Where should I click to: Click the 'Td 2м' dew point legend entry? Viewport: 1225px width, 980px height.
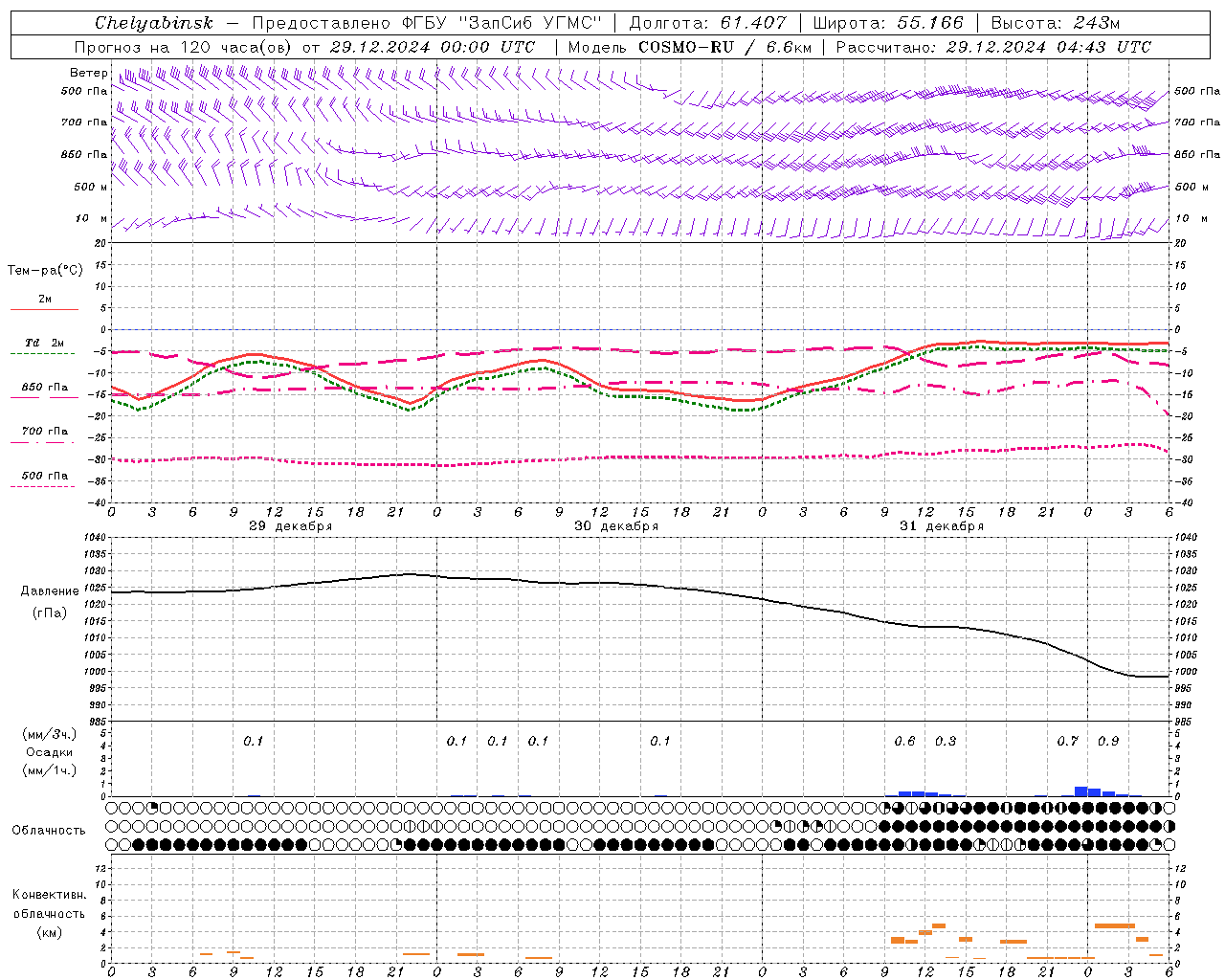pyautogui.click(x=45, y=343)
